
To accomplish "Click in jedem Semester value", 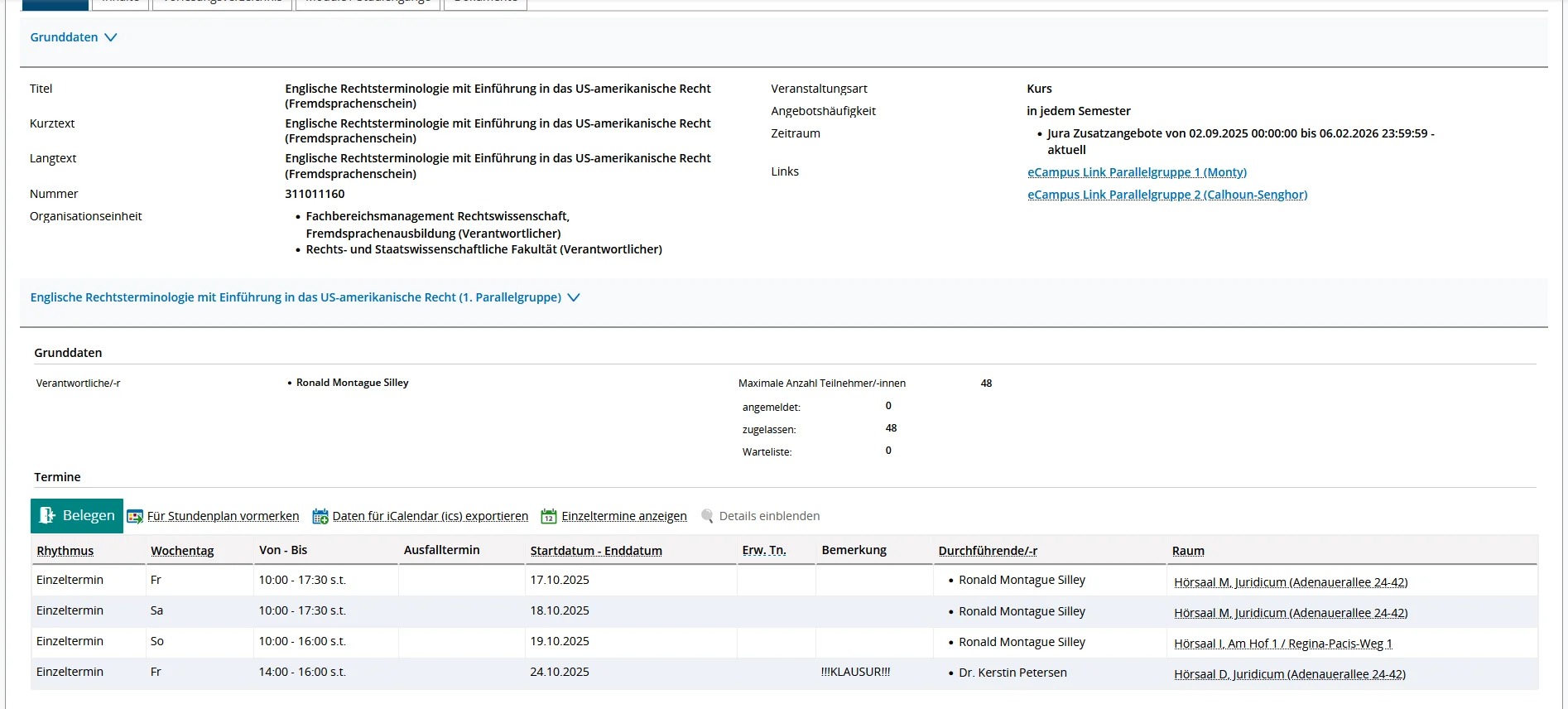I will (1078, 111).
